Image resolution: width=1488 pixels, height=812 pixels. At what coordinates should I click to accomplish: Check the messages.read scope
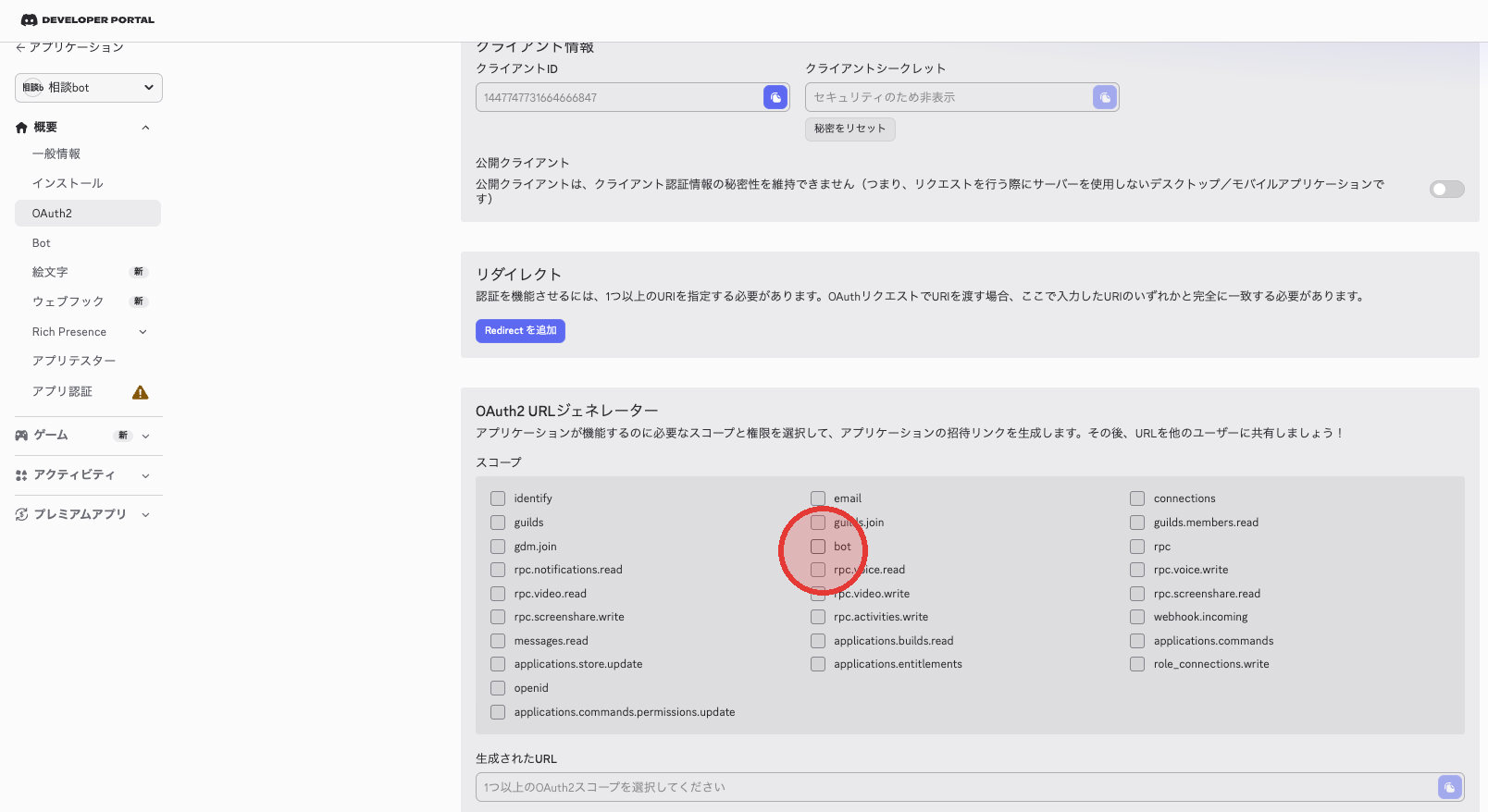[x=498, y=641]
